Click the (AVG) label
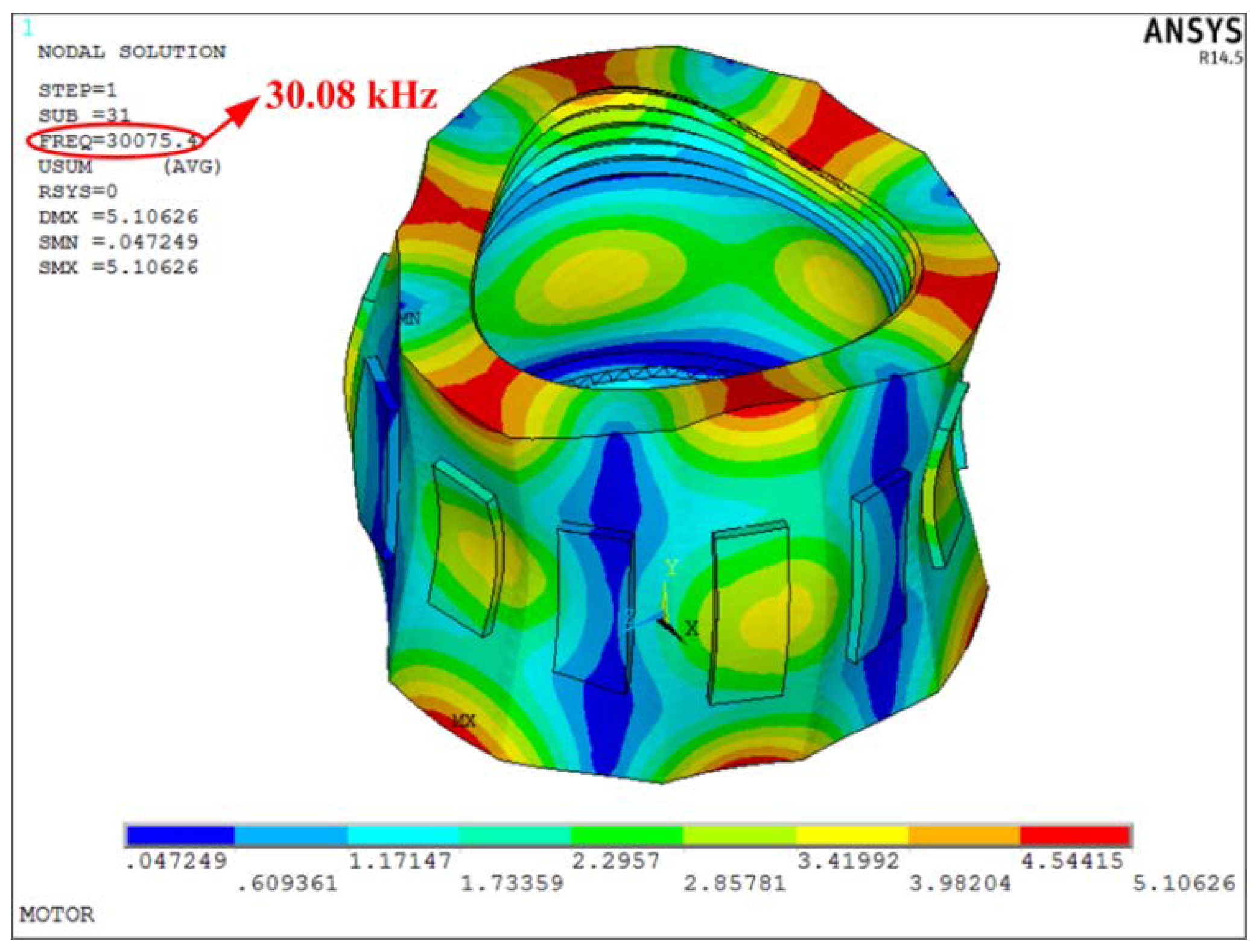The image size is (1256, 952). pos(192,166)
